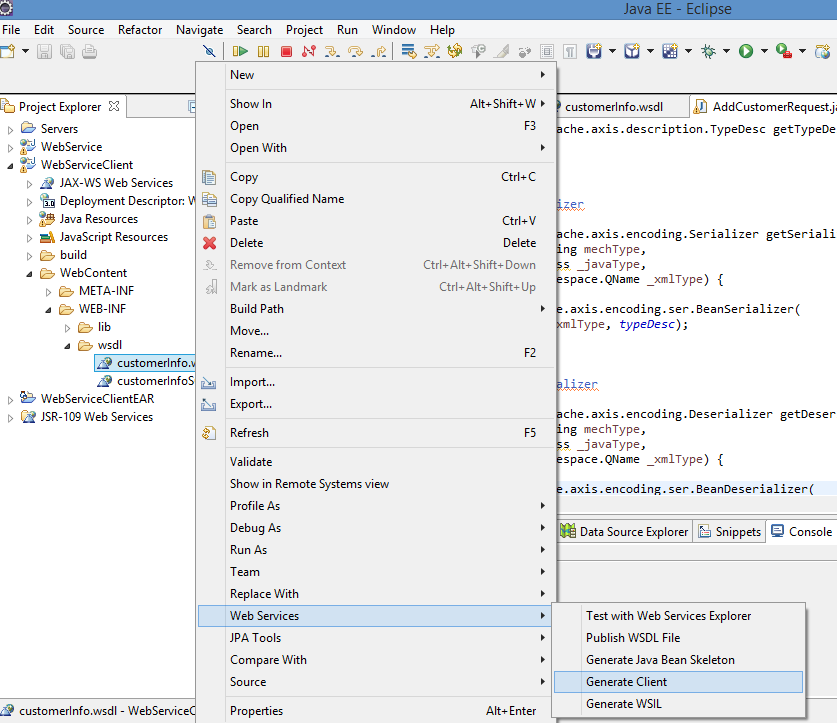Viewport: 837px width, 723px height.
Task: Click the Save All toolbar icon
Action: click(67, 51)
